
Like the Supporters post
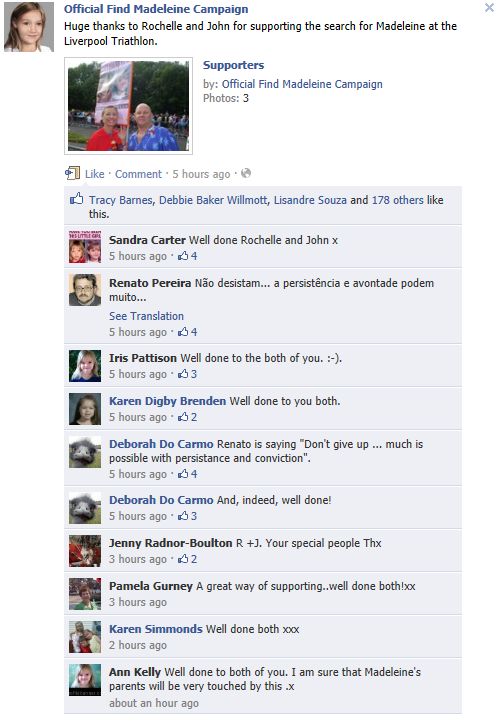[95, 174]
